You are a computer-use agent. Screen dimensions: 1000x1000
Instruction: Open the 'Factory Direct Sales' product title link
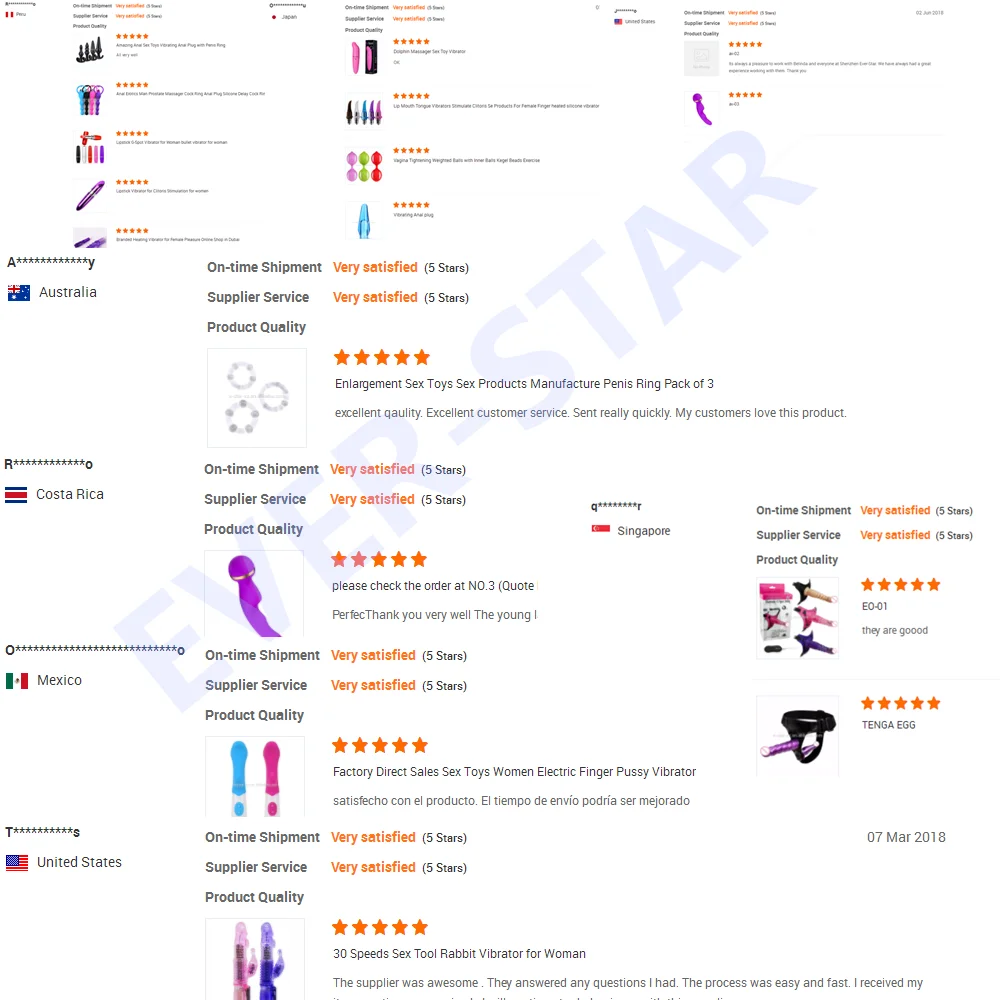point(514,772)
